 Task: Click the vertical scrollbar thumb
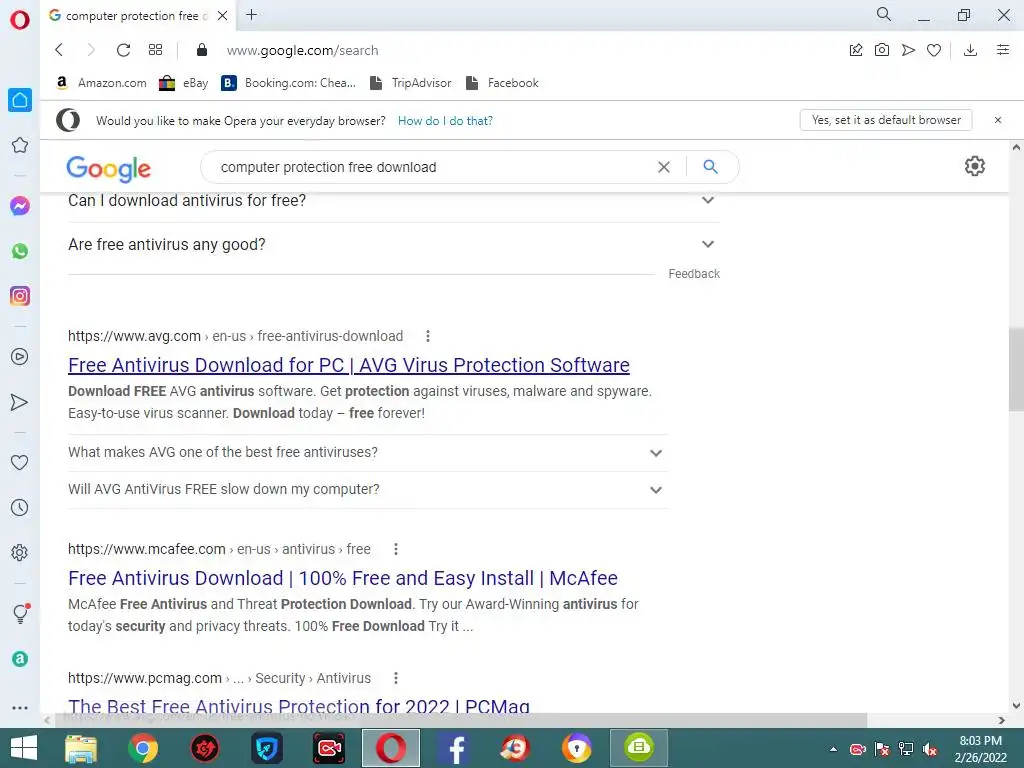1016,369
